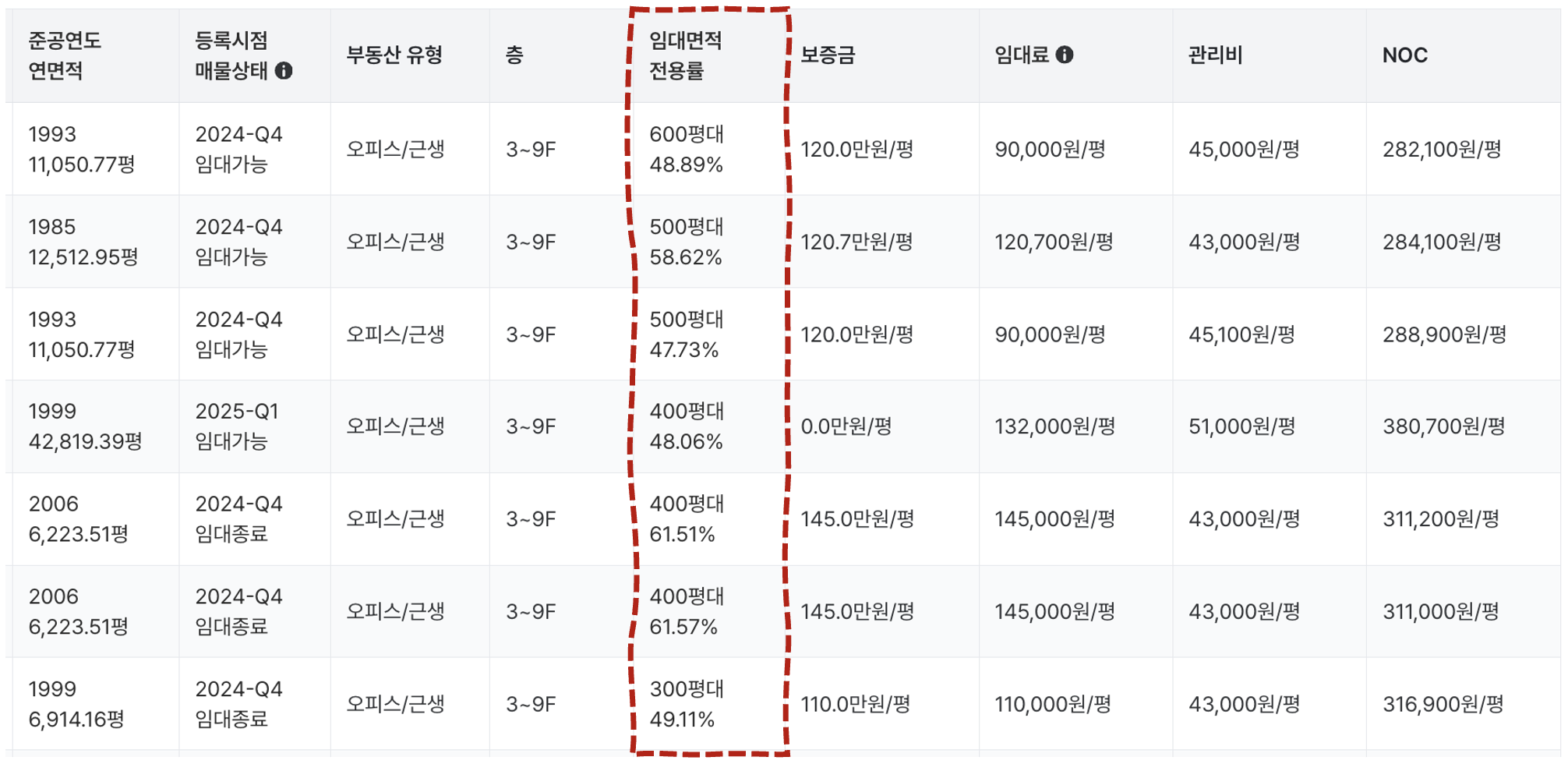Click the 600평대 48.89% cell
This screenshot has width=1568, height=764.
click(686, 149)
